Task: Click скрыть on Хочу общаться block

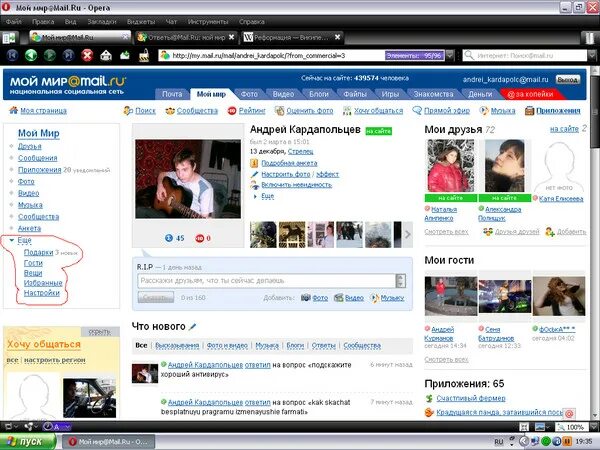Action: click(x=99, y=332)
